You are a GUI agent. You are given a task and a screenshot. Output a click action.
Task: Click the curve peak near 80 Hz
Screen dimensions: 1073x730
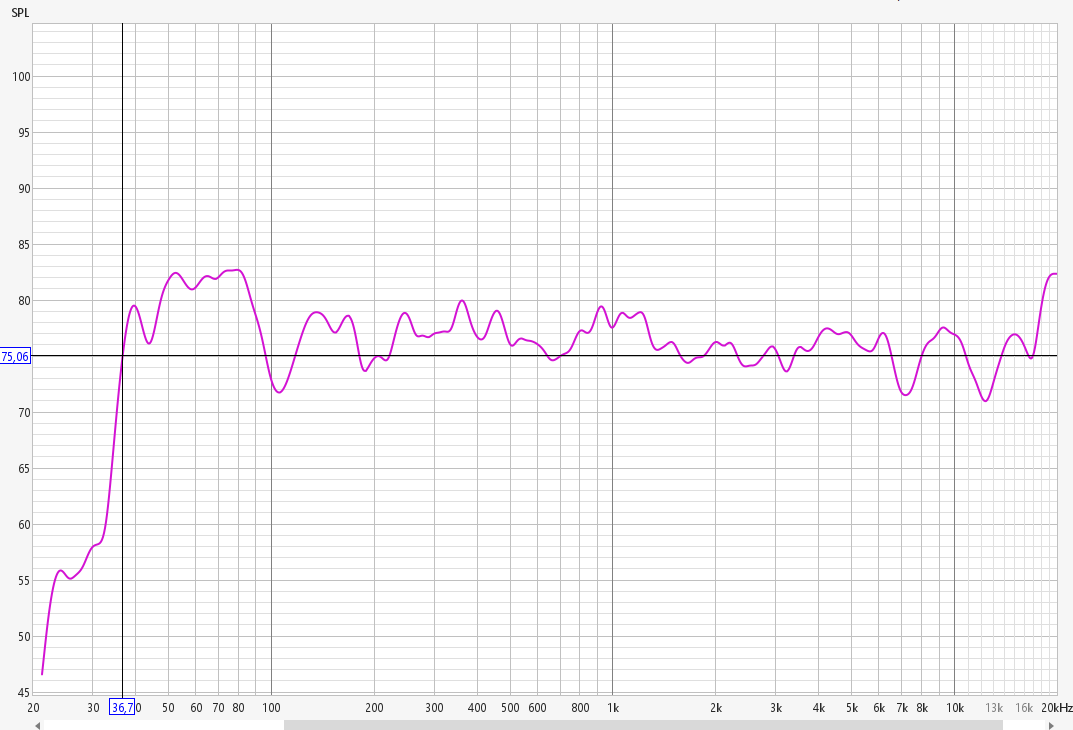tap(237, 270)
